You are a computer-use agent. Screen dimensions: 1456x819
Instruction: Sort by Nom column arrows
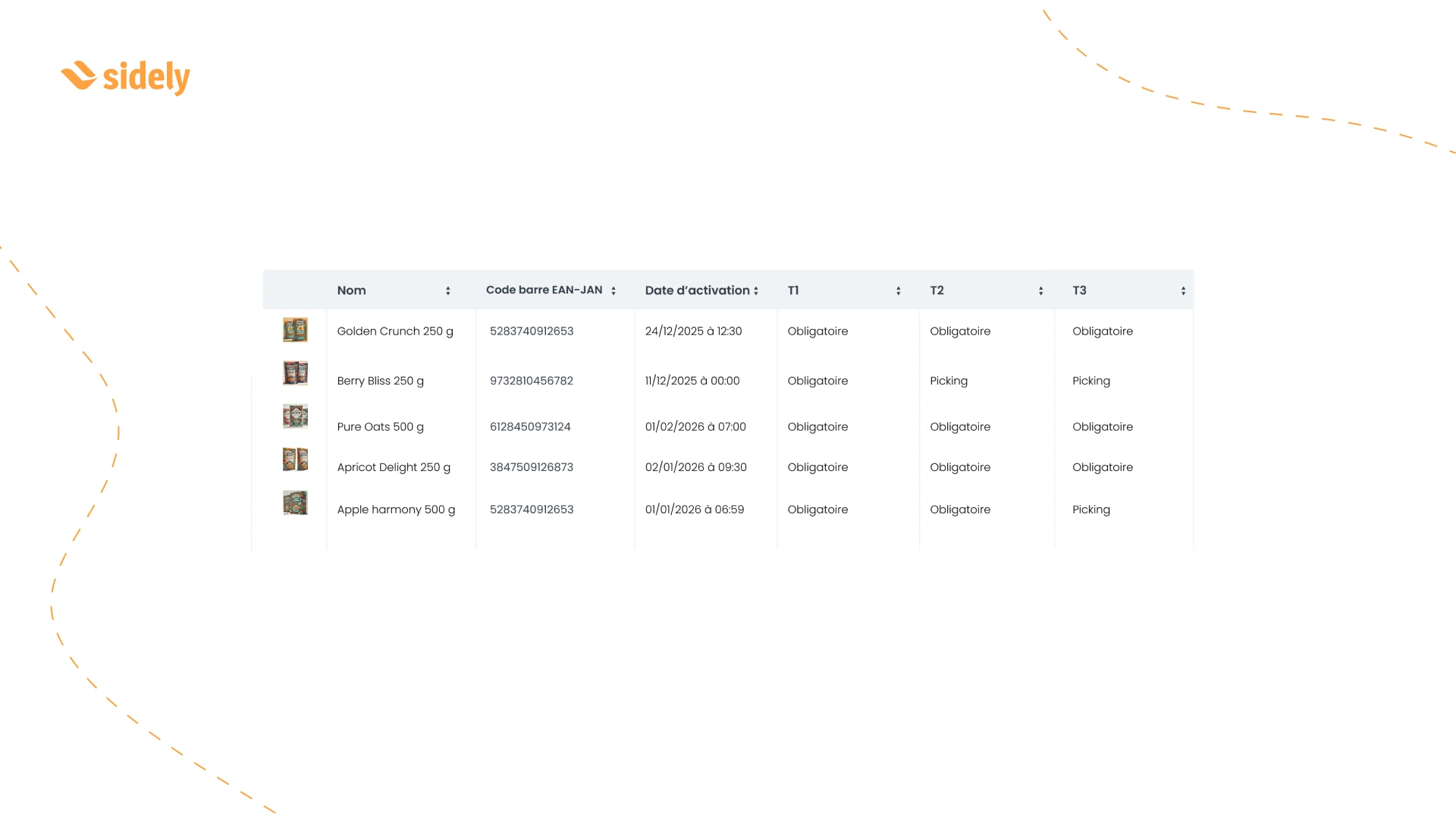[447, 291]
